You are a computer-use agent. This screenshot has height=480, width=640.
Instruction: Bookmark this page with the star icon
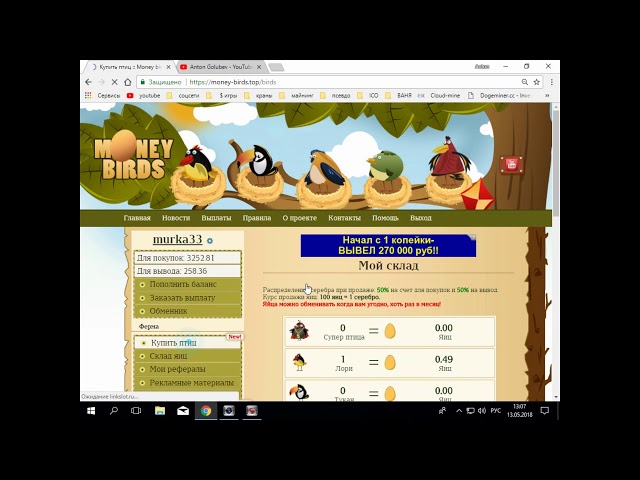pyautogui.click(x=538, y=82)
